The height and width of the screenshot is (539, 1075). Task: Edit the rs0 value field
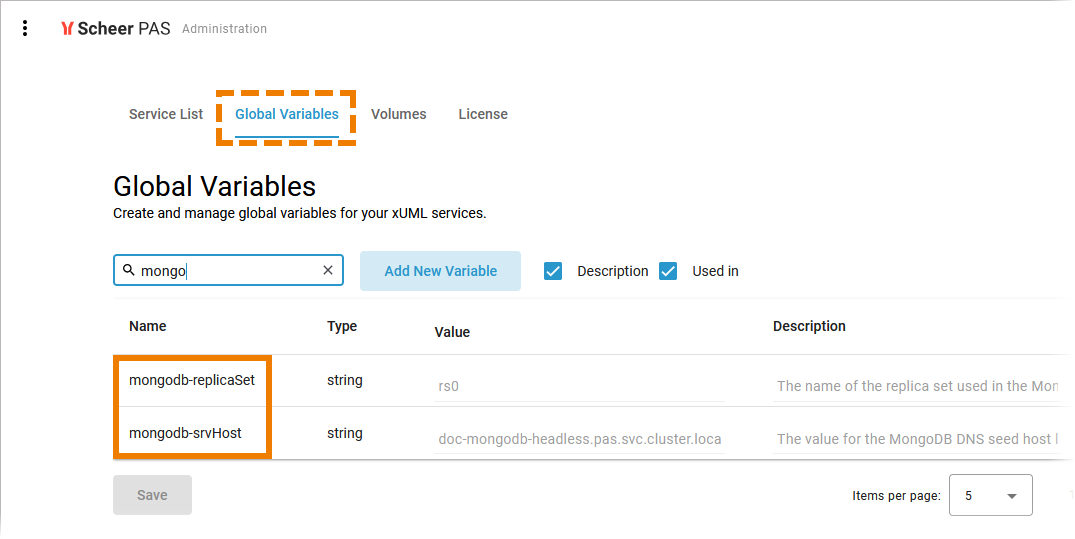click(579, 386)
